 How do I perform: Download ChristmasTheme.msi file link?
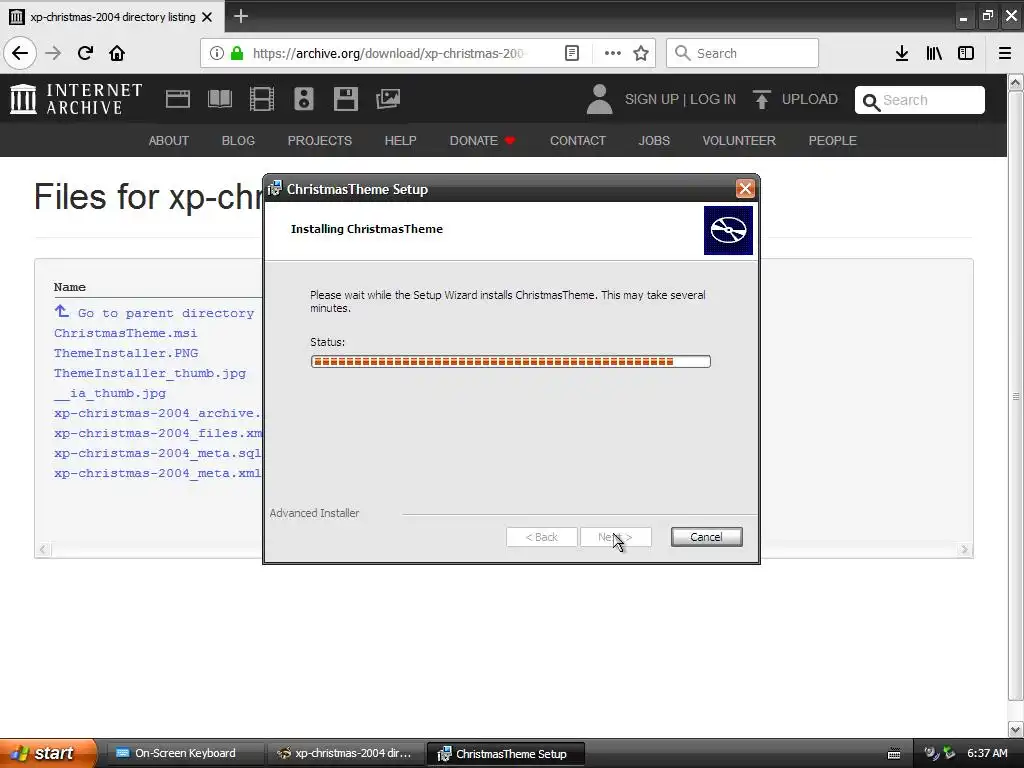coord(125,333)
